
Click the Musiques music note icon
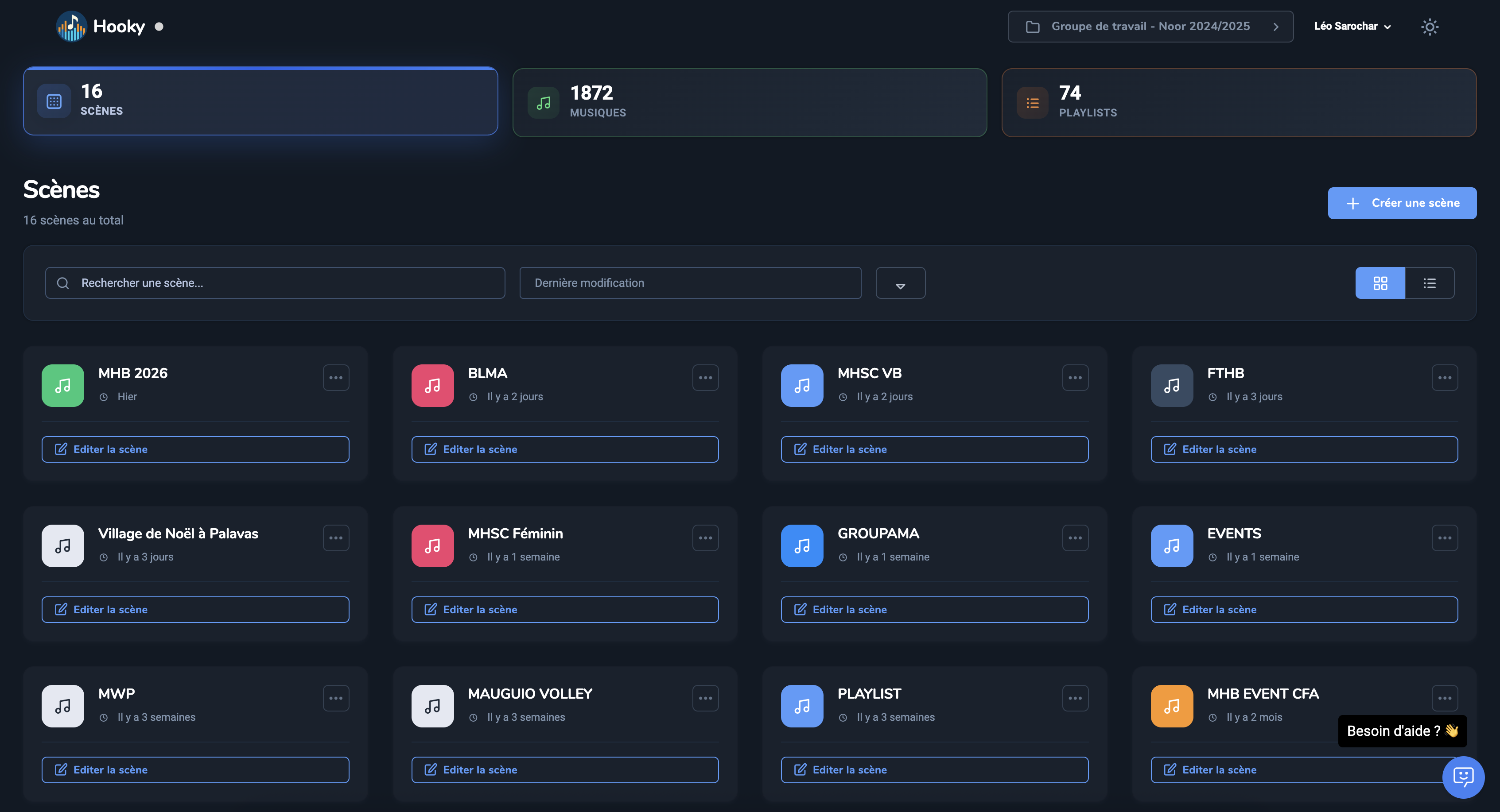543,102
